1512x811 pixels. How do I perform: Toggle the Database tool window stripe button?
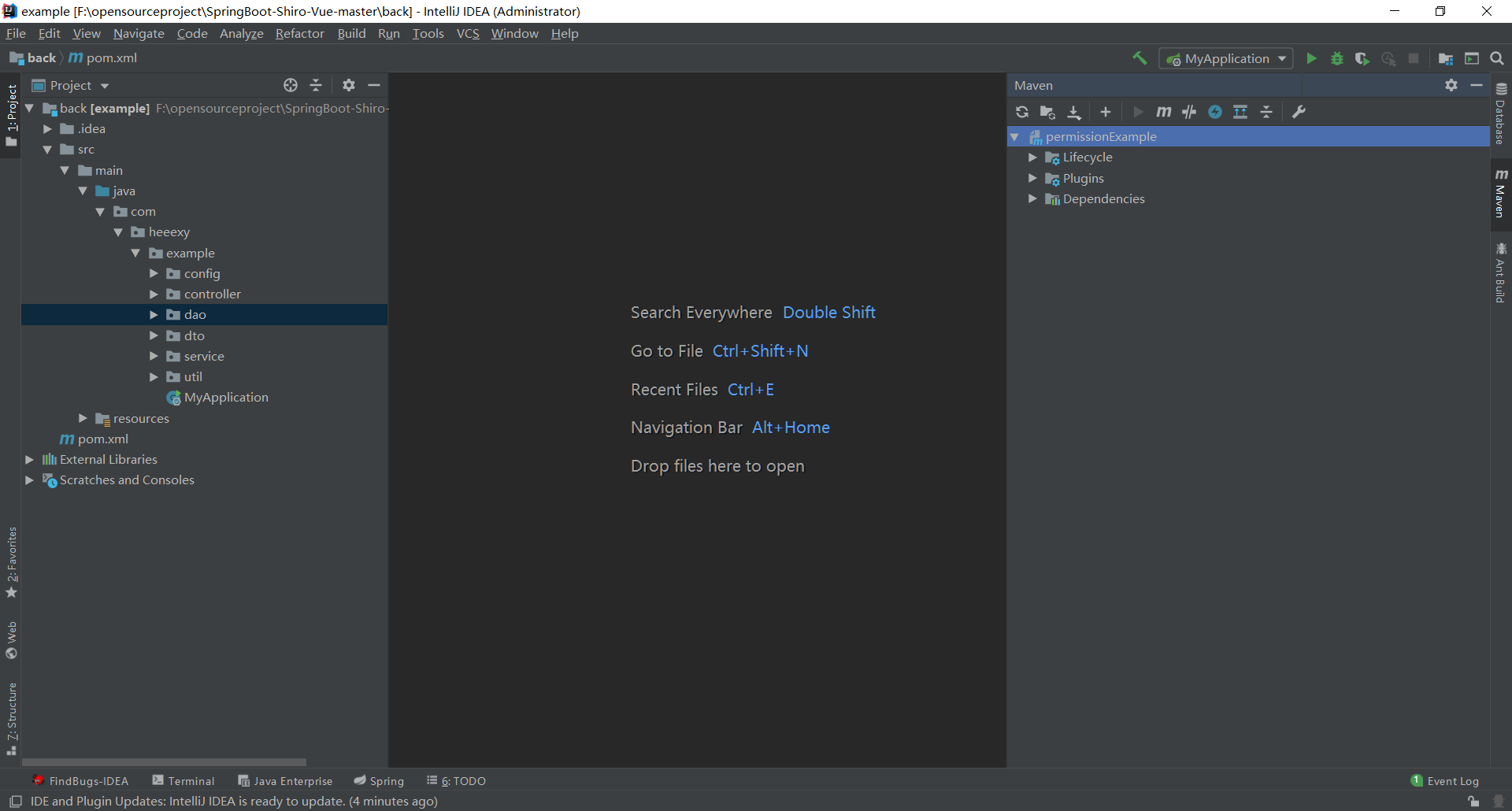pyautogui.click(x=1501, y=113)
